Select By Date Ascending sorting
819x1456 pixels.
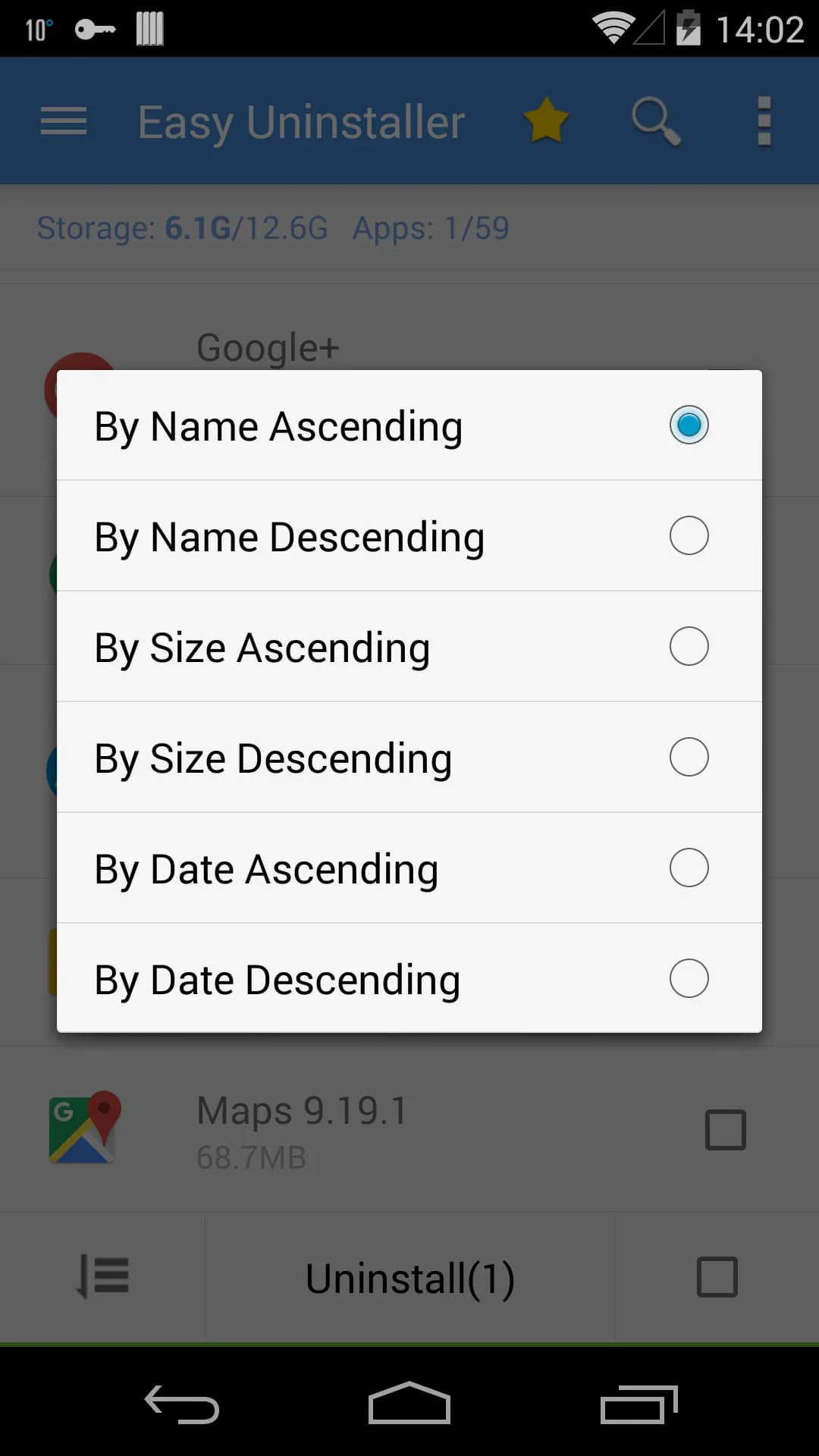point(409,868)
